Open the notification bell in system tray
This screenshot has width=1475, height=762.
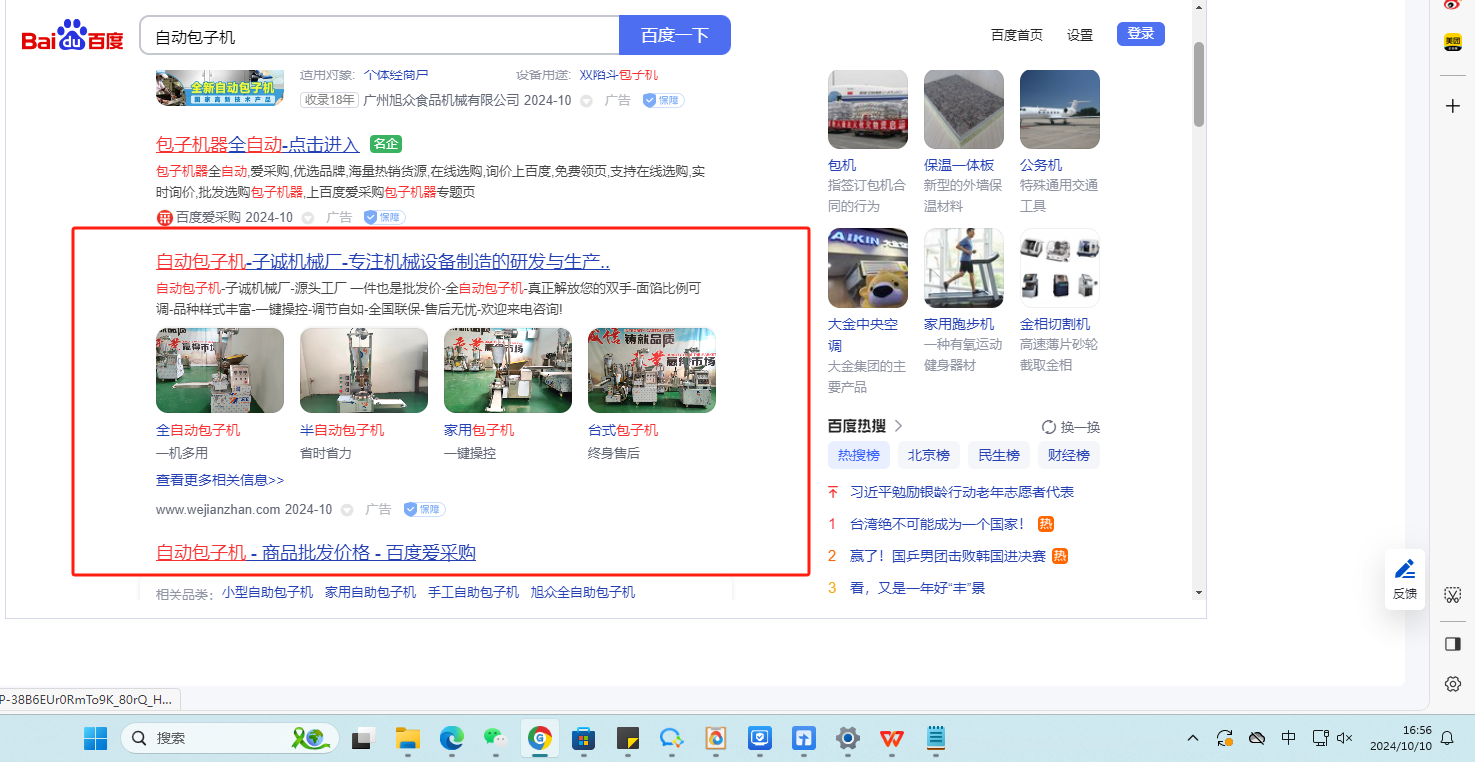(x=1447, y=738)
